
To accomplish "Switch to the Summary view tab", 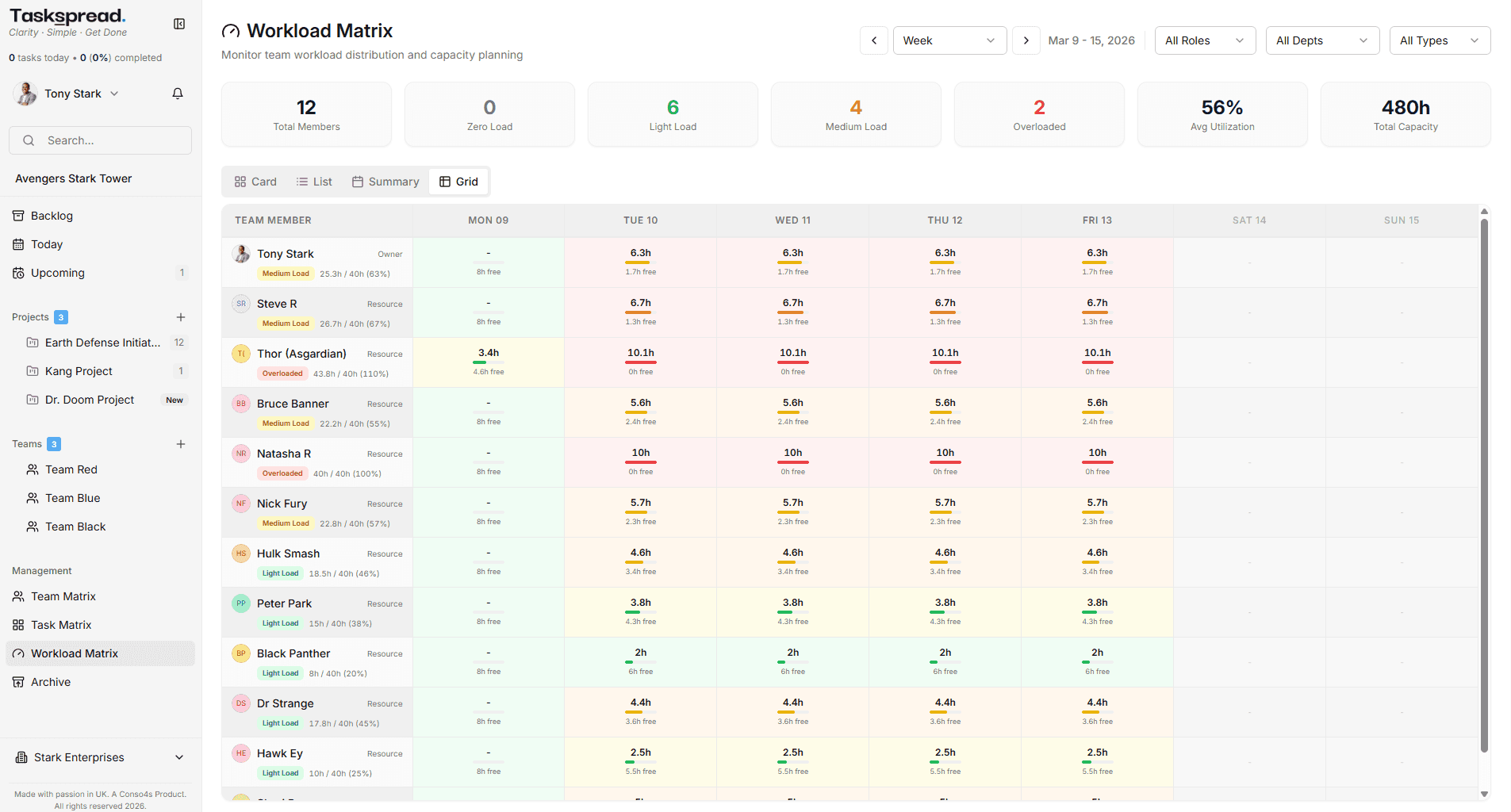I will (x=385, y=181).
